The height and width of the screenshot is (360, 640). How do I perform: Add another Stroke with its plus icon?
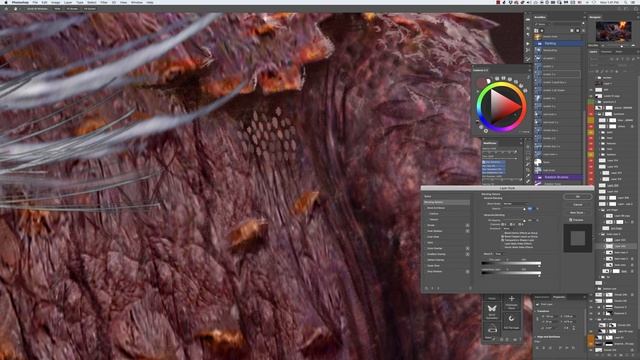pyautogui.click(x=467, y=225)
